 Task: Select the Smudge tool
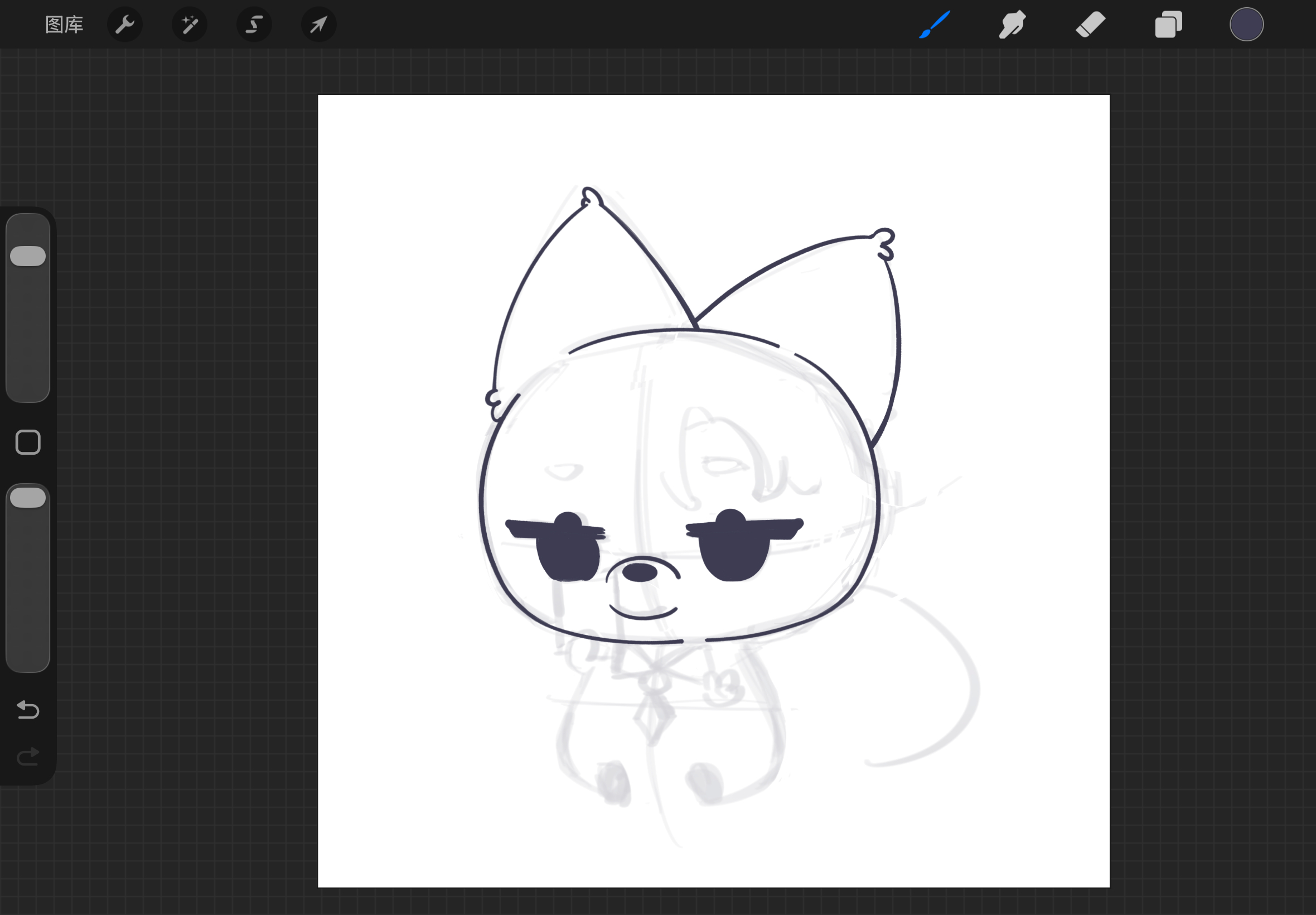click(1012, 25)
